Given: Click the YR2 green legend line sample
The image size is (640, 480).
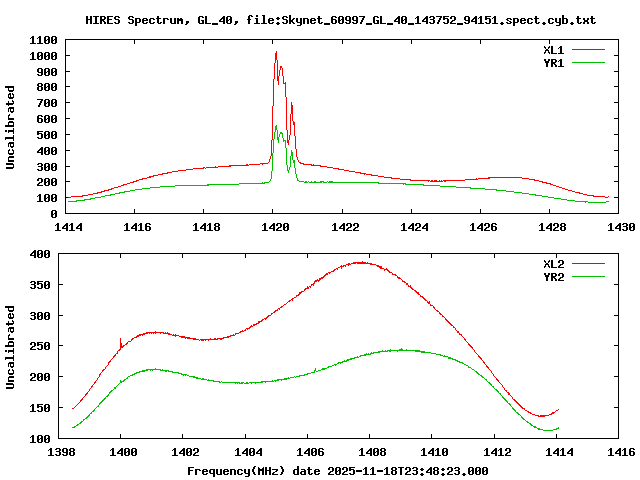Looking at the screenshot, I should (589, 277).
